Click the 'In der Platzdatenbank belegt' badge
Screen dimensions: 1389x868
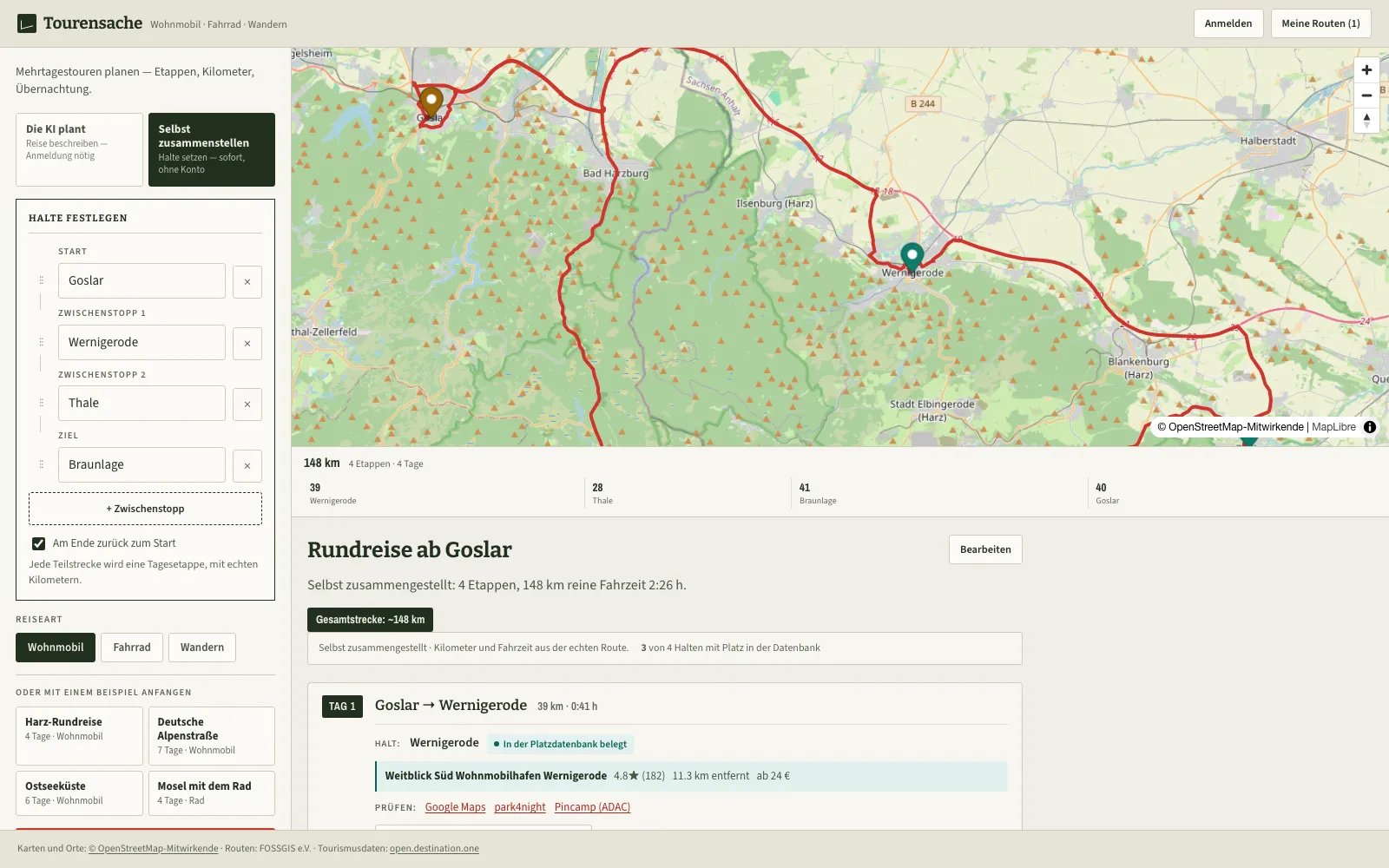(560, 744)
